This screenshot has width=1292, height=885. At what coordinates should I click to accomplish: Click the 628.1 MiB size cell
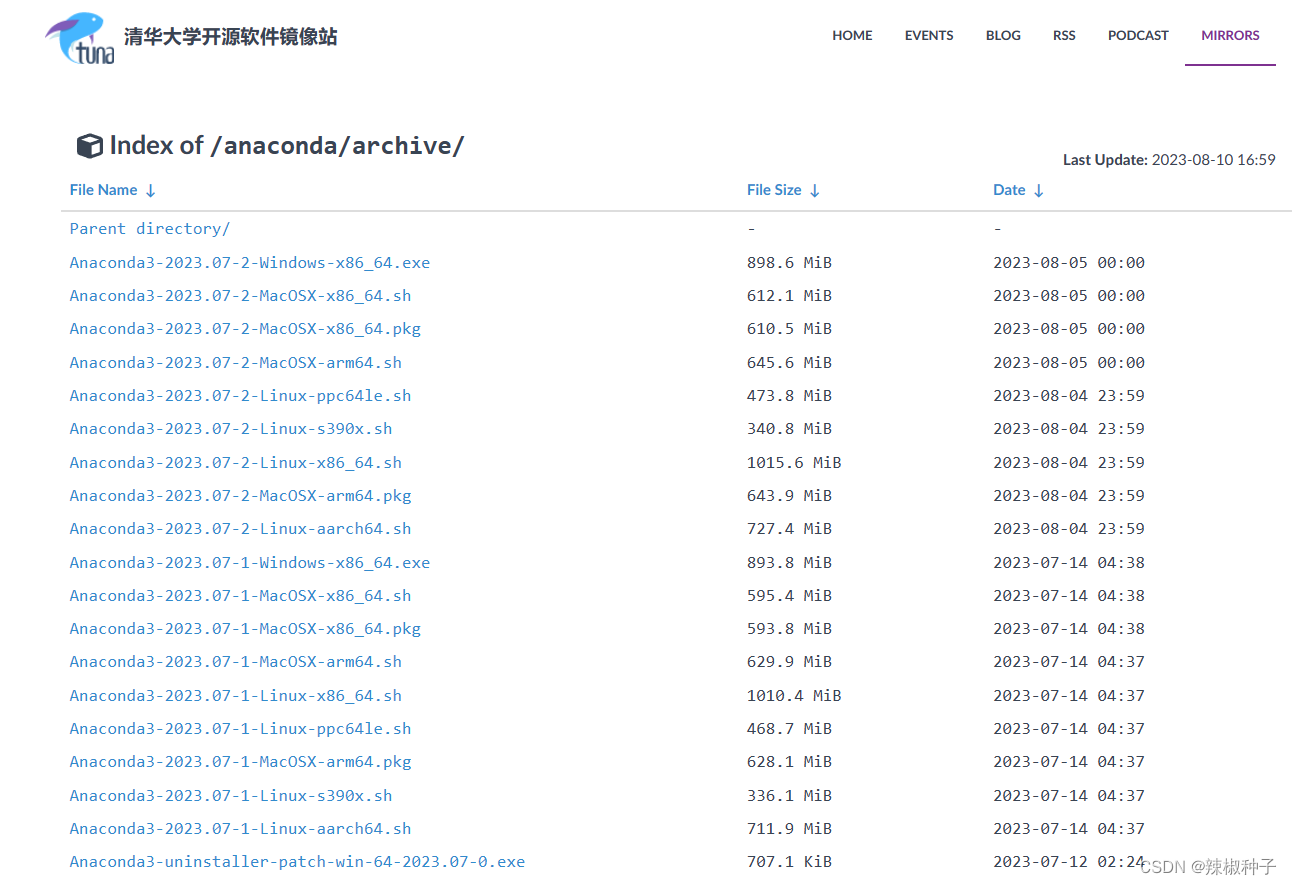tap(789, 762)
